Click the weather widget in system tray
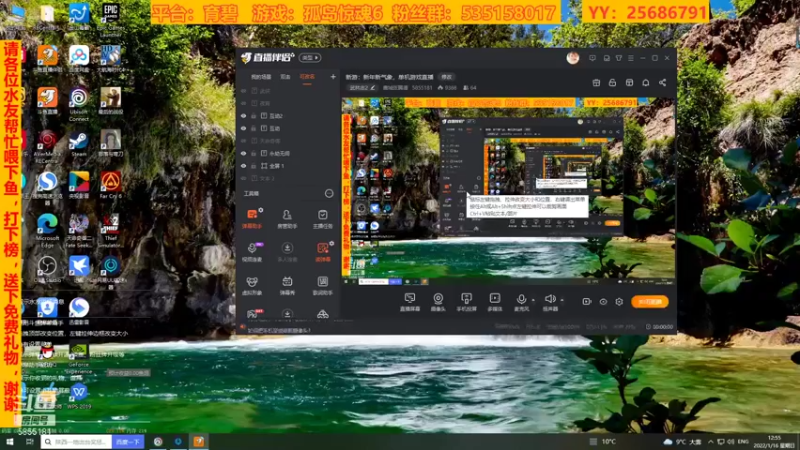Viewport: 800px width, 450px height. tap(682, 441)
